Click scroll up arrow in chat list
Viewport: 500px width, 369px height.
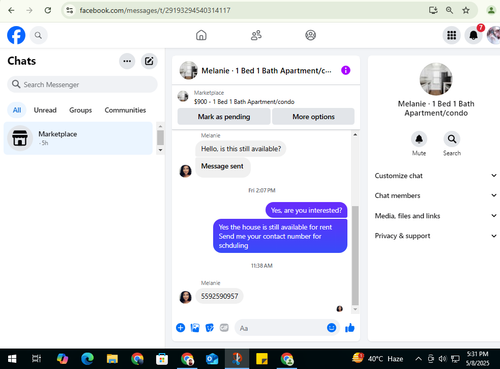click(160, 126)
